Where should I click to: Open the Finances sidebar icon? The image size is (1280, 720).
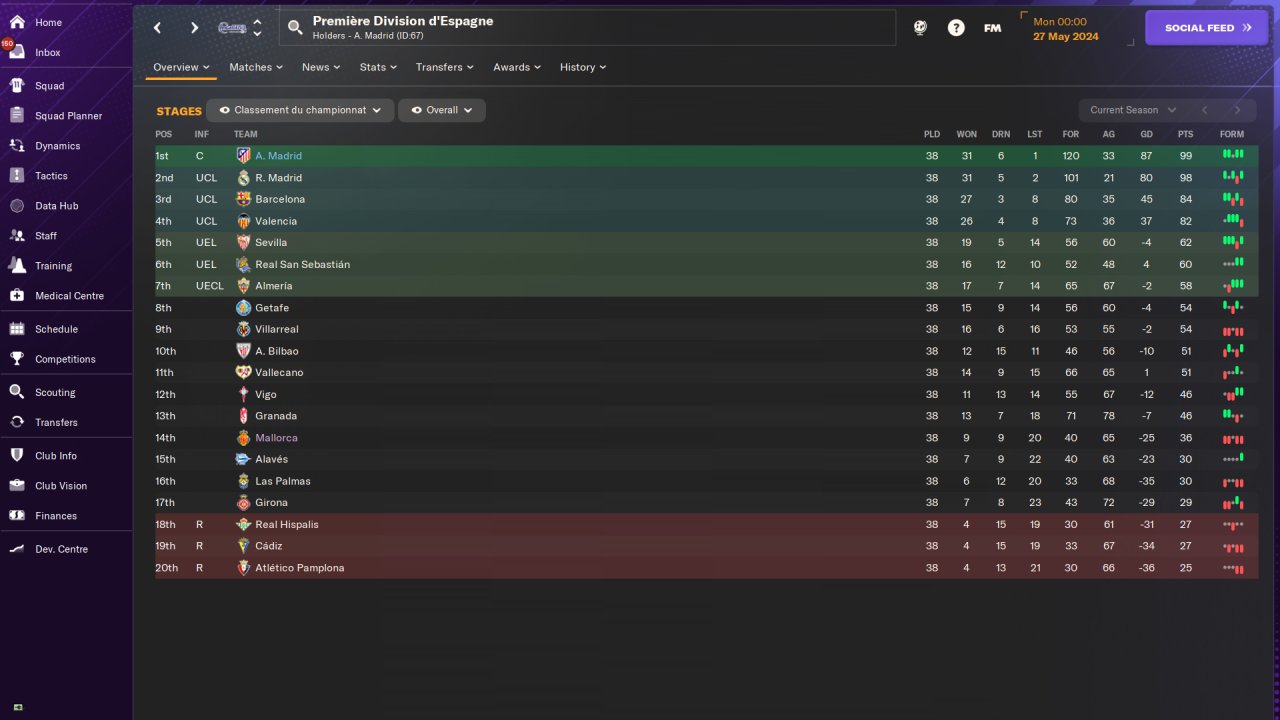coord(17,516)
